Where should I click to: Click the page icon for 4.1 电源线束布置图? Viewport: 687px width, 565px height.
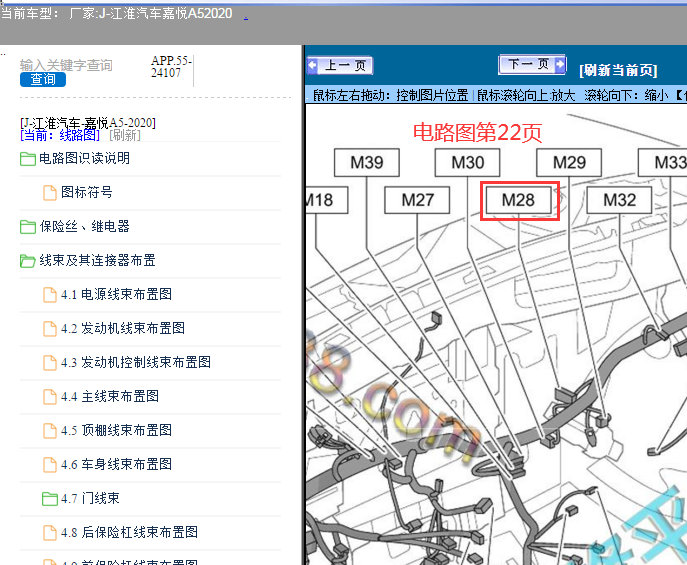click(x=50, y=295)
